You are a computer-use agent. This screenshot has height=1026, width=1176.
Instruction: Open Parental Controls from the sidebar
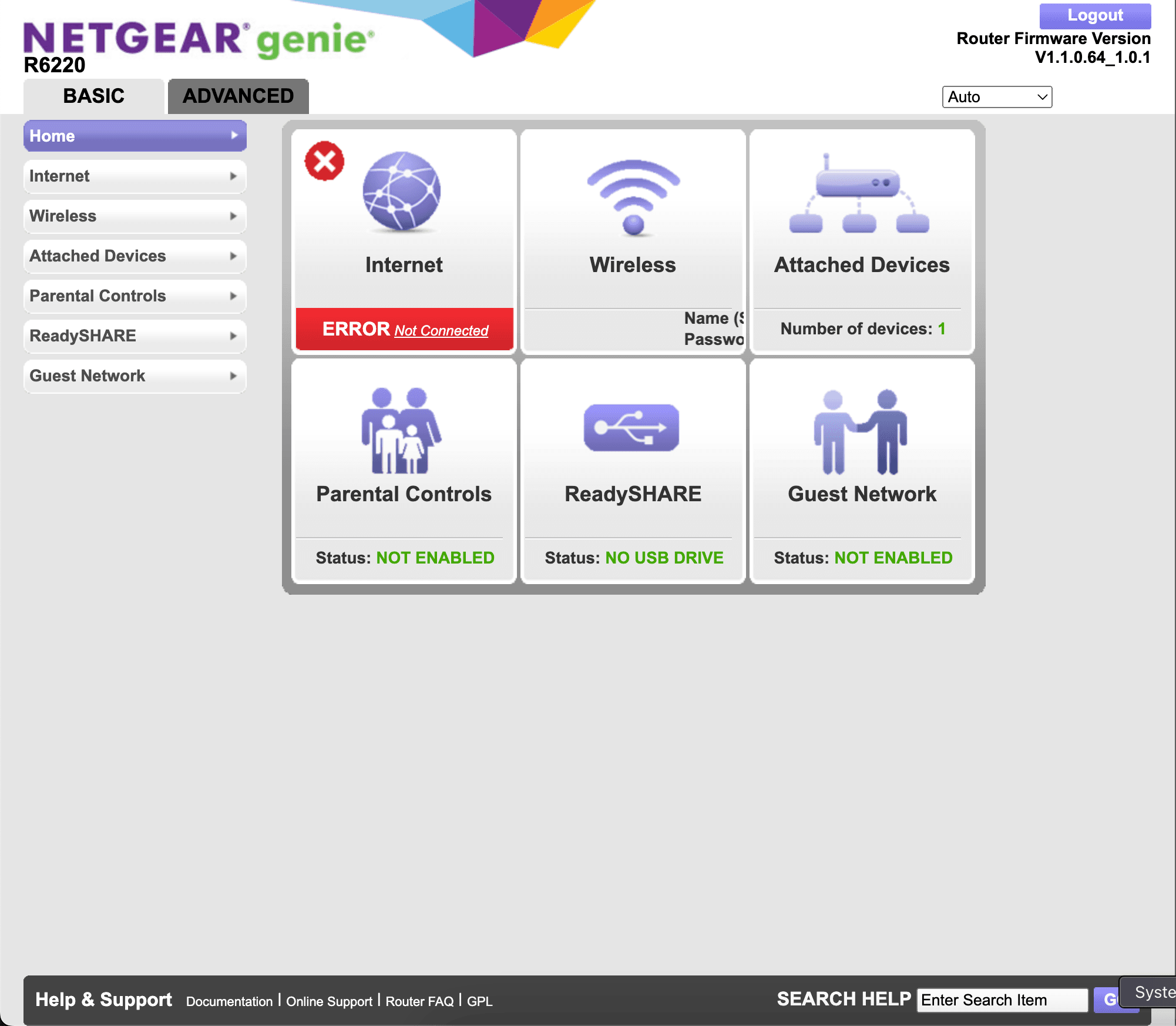pyautogui.click(x=135, y=296)
